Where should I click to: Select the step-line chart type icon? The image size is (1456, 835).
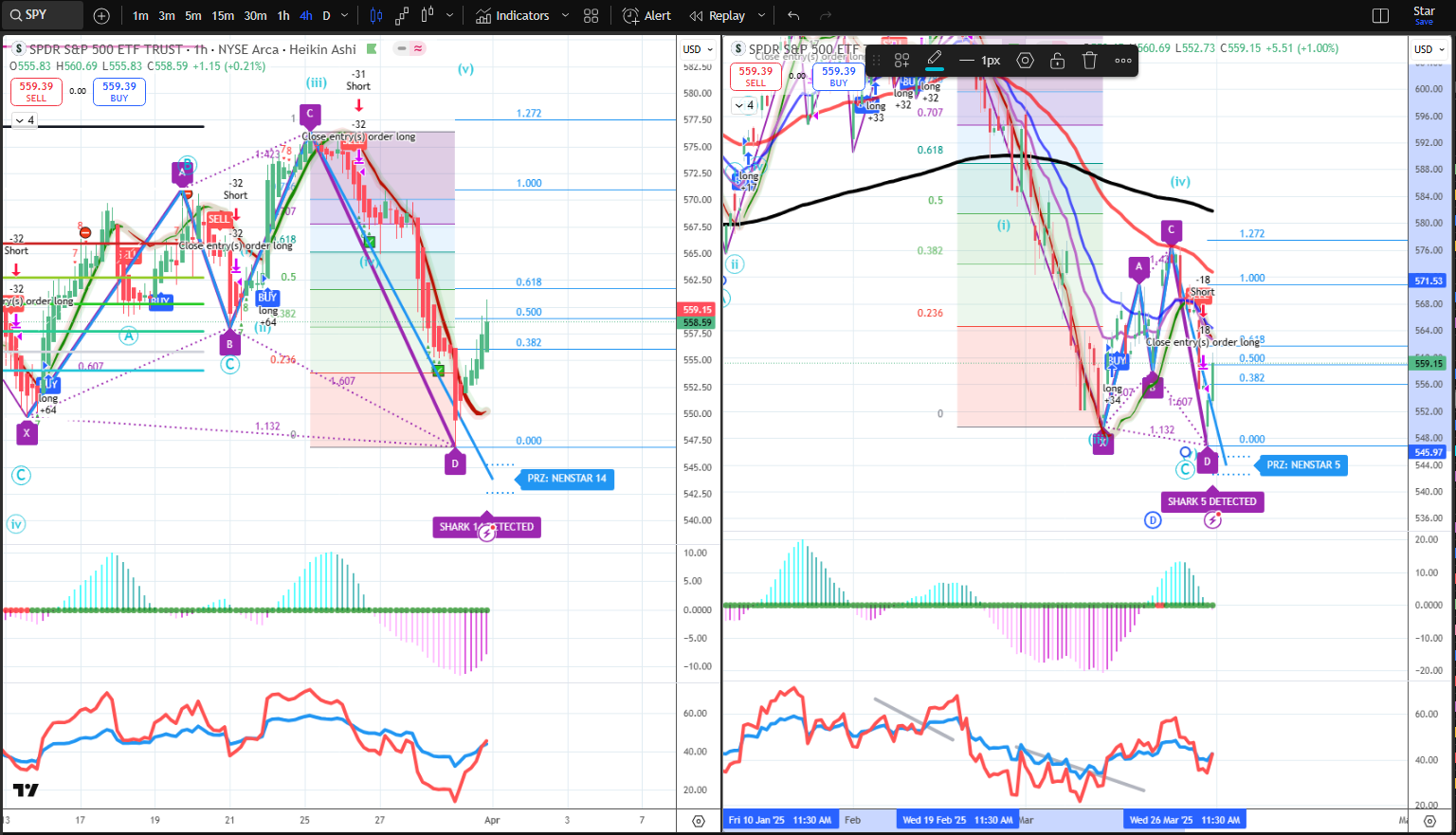click(x=402, y=15)
